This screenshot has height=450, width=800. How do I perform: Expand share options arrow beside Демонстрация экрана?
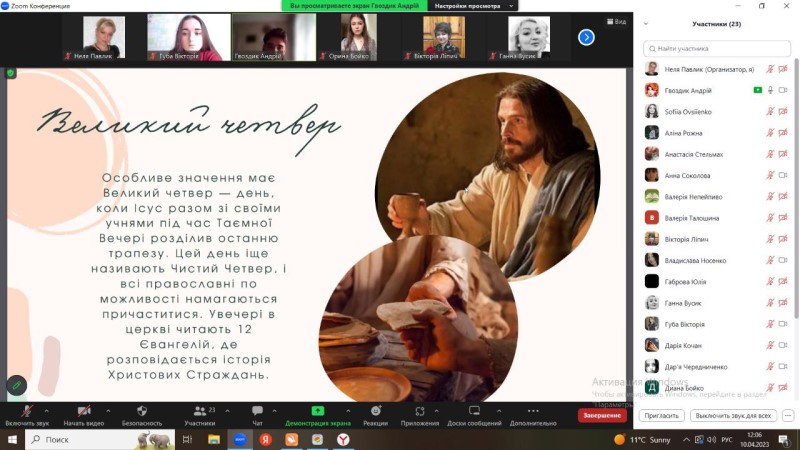point(348,411)
